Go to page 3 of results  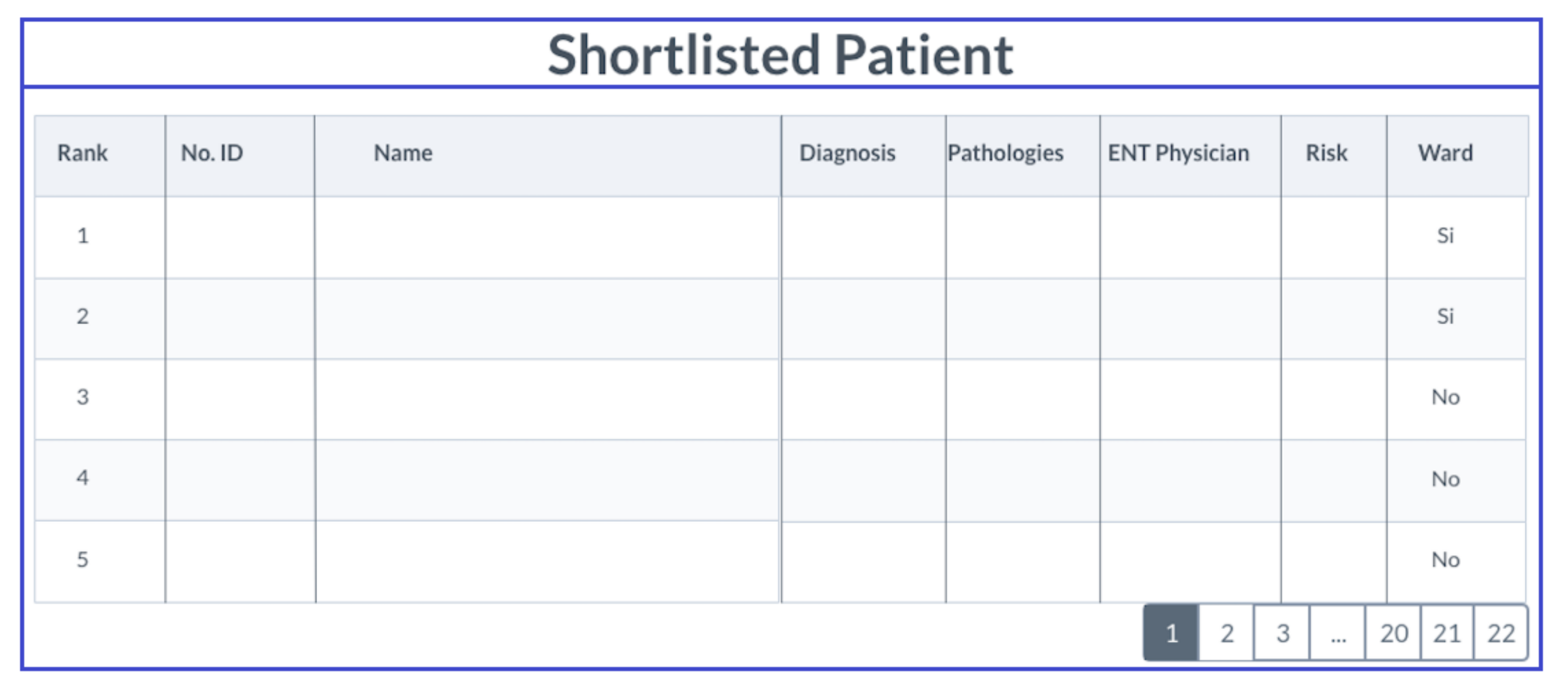coord(1282,633)
